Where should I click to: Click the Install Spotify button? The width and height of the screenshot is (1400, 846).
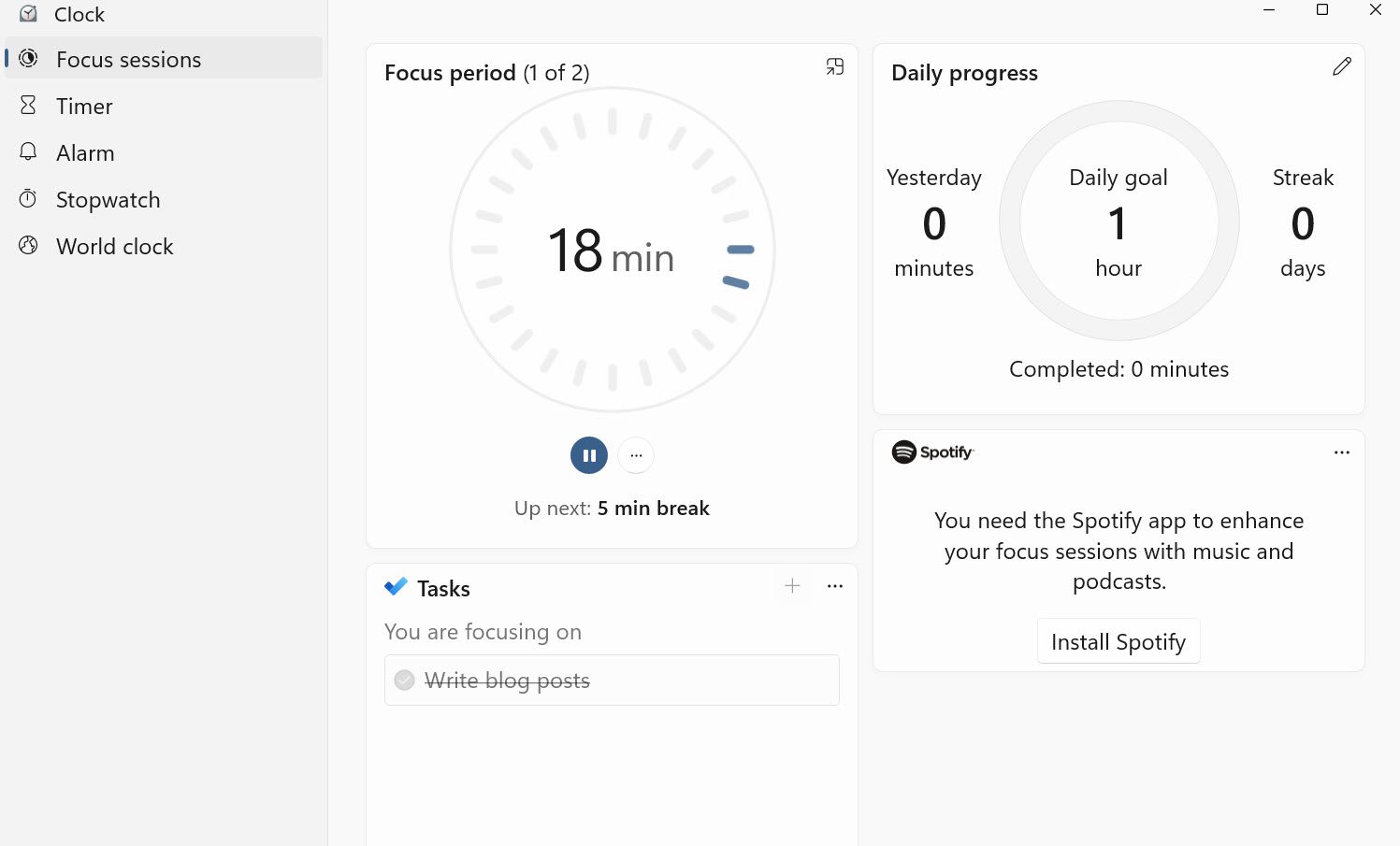(1119, 641)
